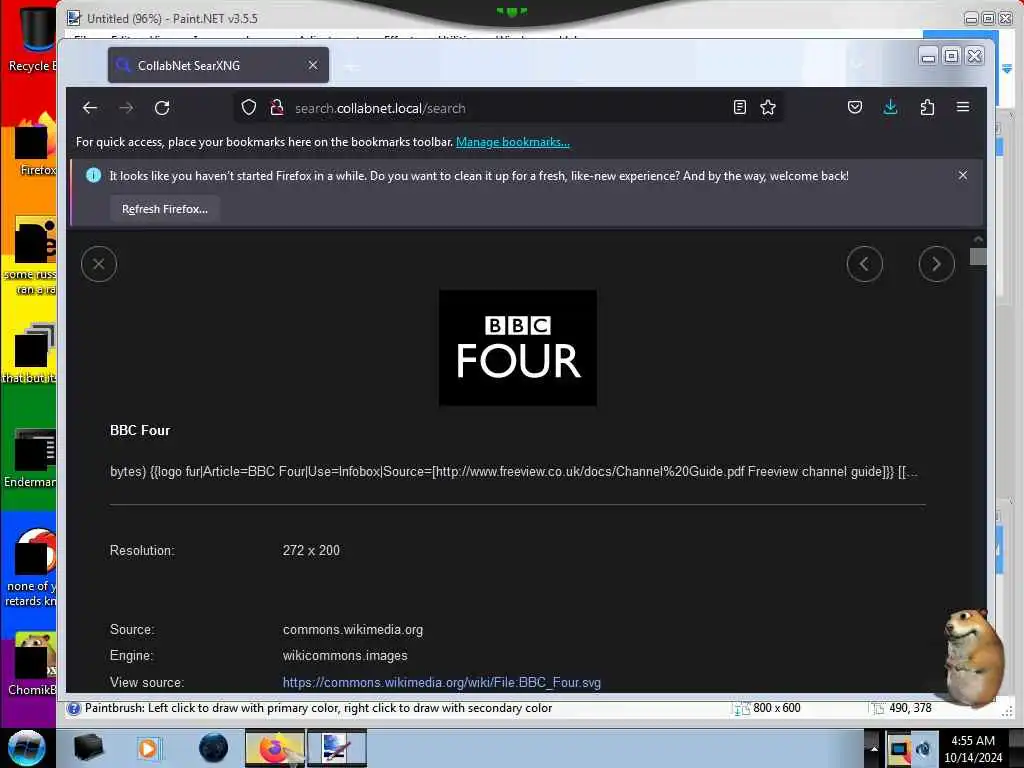
Task: Click the 800 x 600 image size in status bar
Action: [776, 708]
